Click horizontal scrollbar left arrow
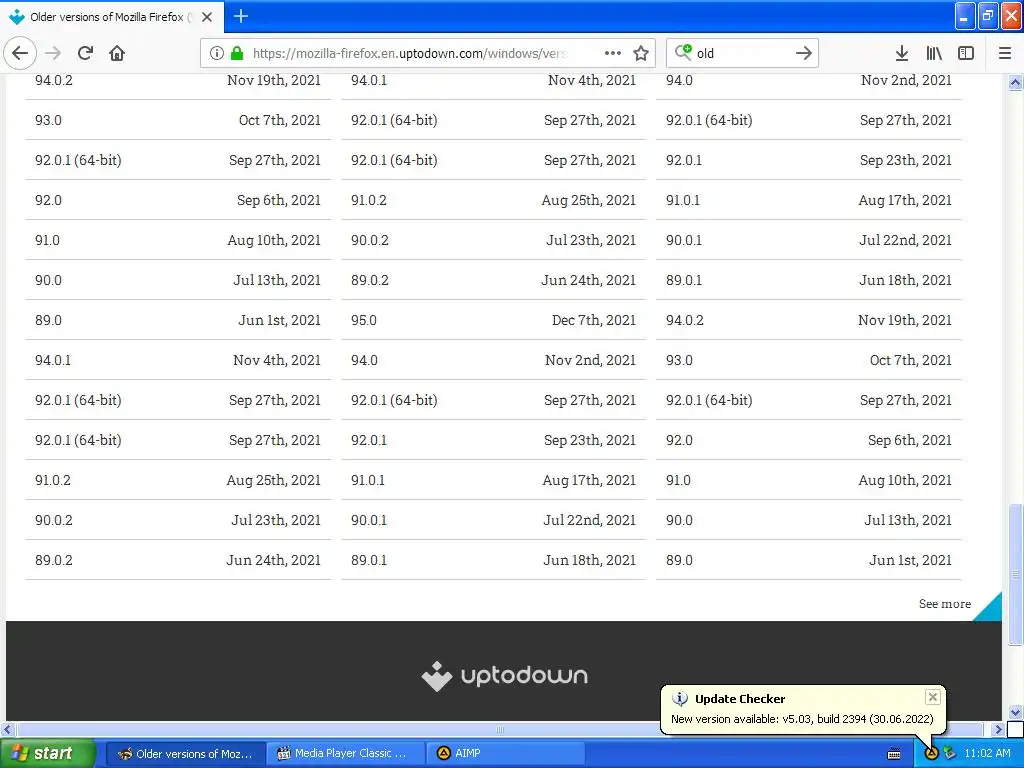1024x768 pixels. pos(7,729)
